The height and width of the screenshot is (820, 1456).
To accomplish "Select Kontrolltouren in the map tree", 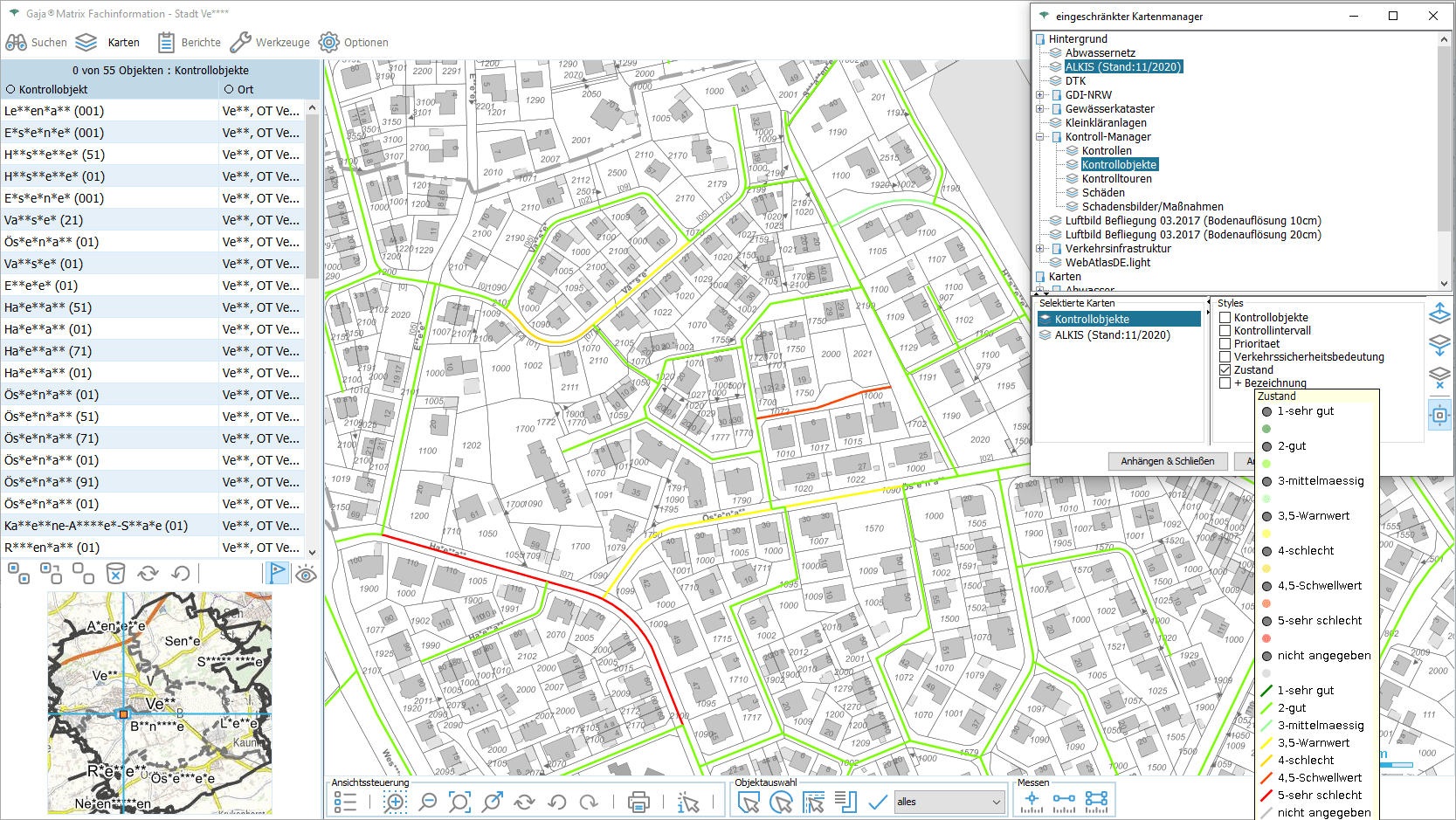I will pos(1116,179).
